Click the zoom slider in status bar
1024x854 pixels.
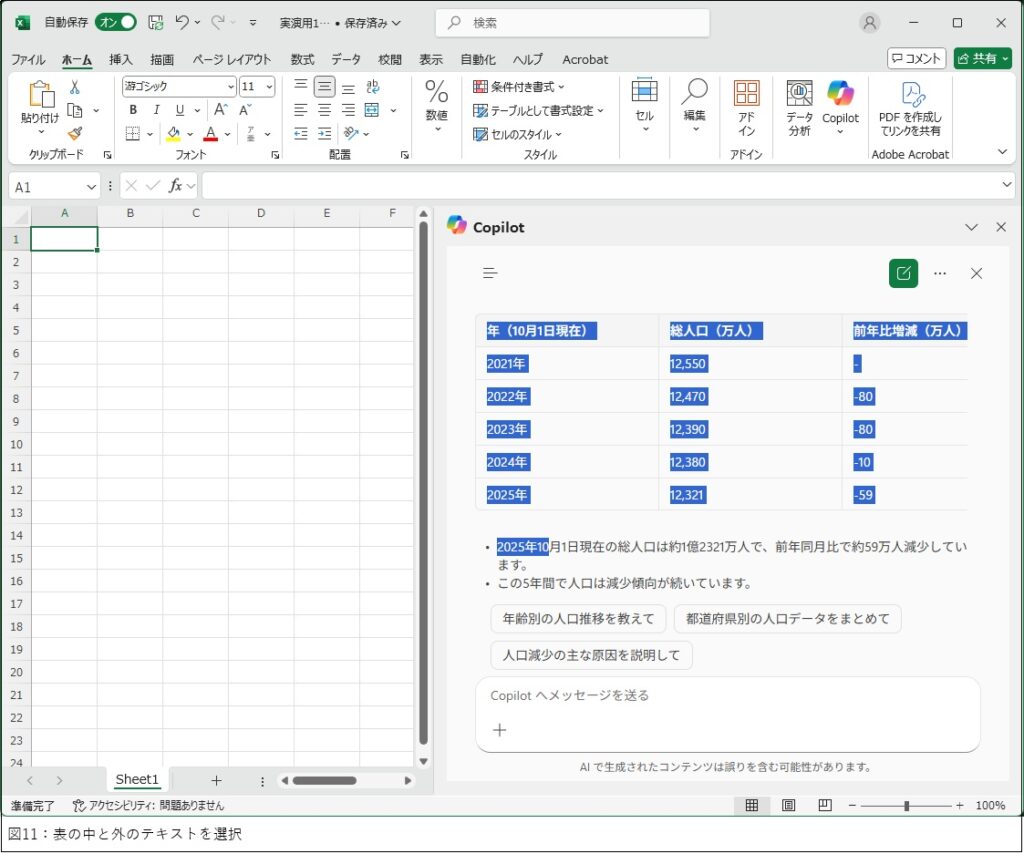point(906,806)
